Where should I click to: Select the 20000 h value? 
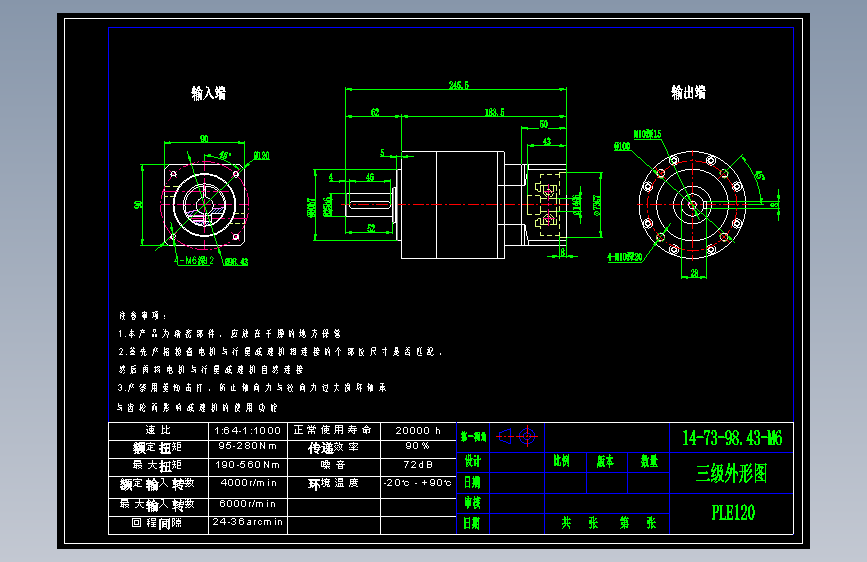click(x=418, y=430)
